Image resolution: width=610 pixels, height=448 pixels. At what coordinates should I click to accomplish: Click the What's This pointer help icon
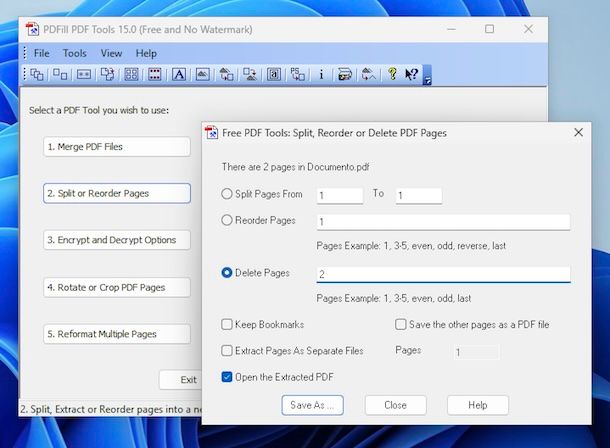(411, 74)
